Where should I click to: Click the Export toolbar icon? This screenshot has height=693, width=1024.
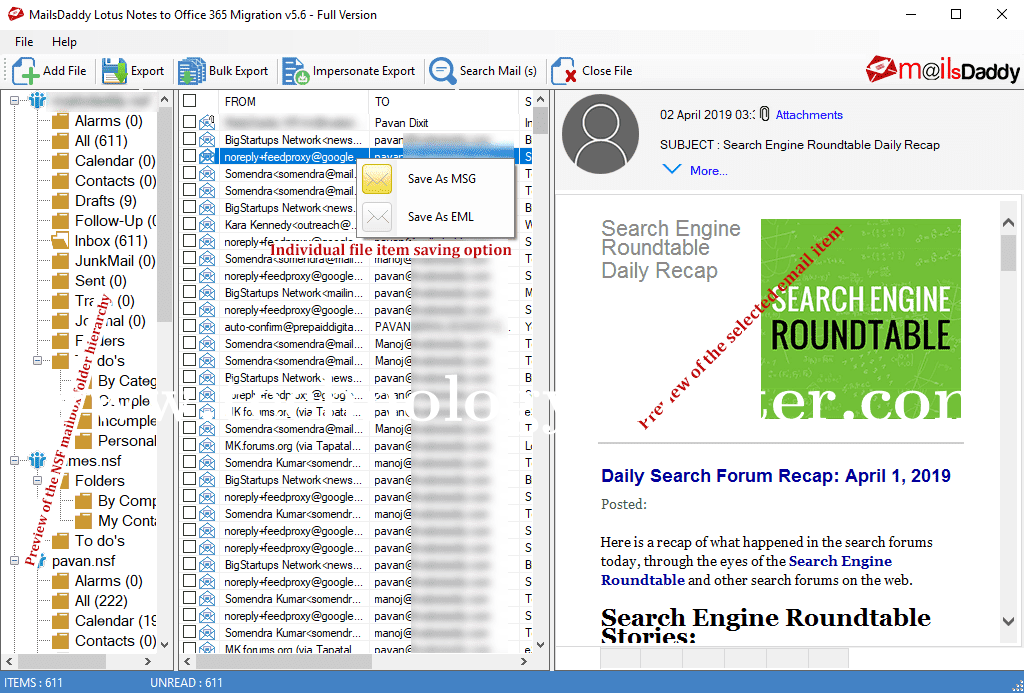(115, 71)
